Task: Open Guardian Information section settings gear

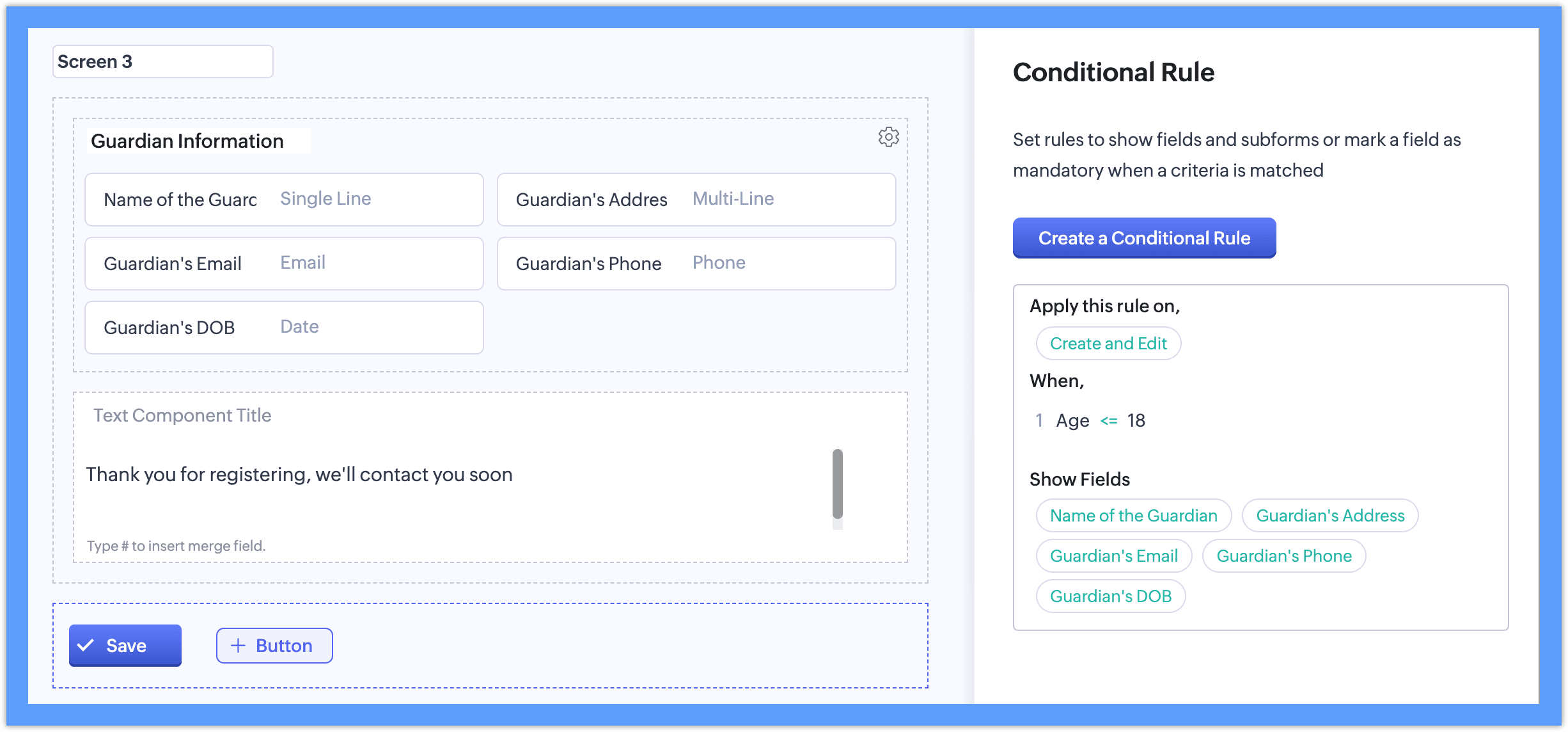Action: click(888, 137)
